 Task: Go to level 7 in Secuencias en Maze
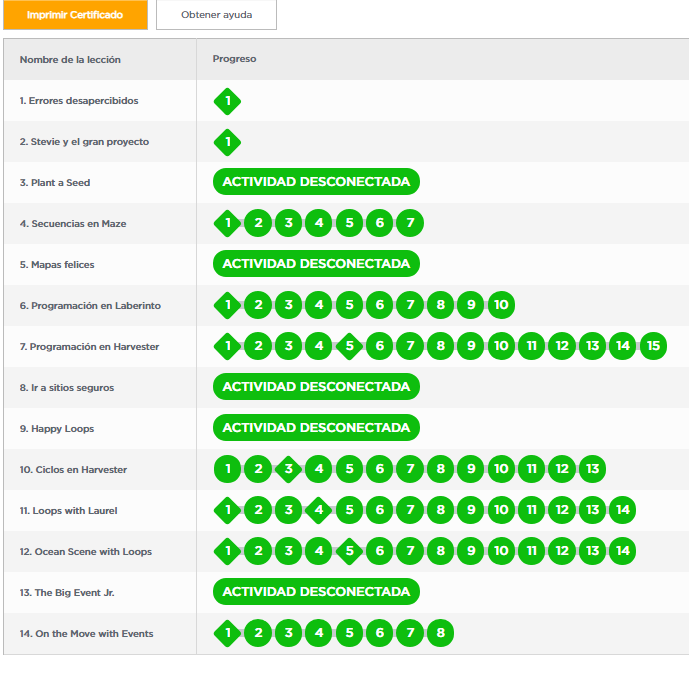click(x=410, y=223)
